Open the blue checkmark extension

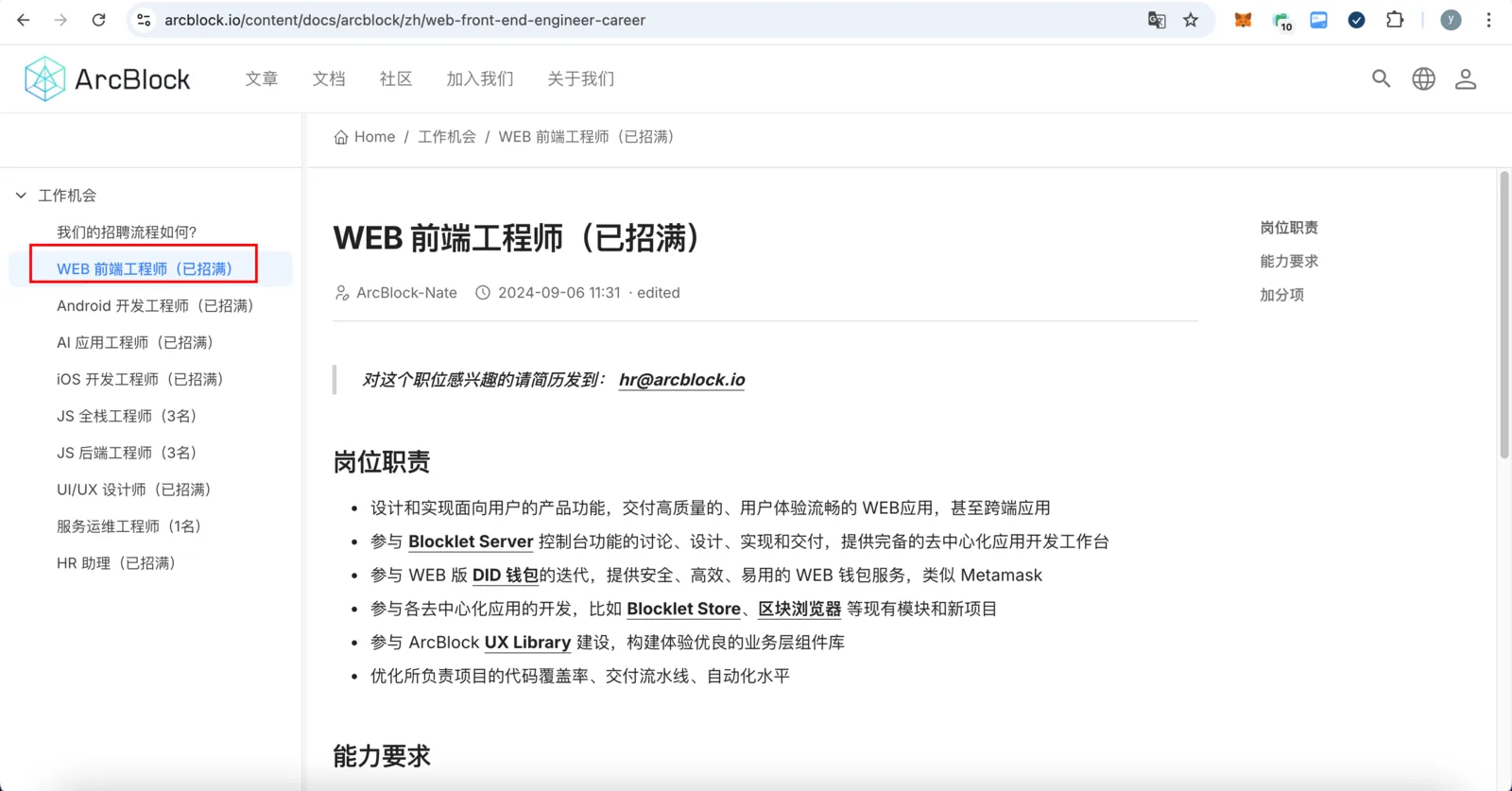click(1357, 20)
